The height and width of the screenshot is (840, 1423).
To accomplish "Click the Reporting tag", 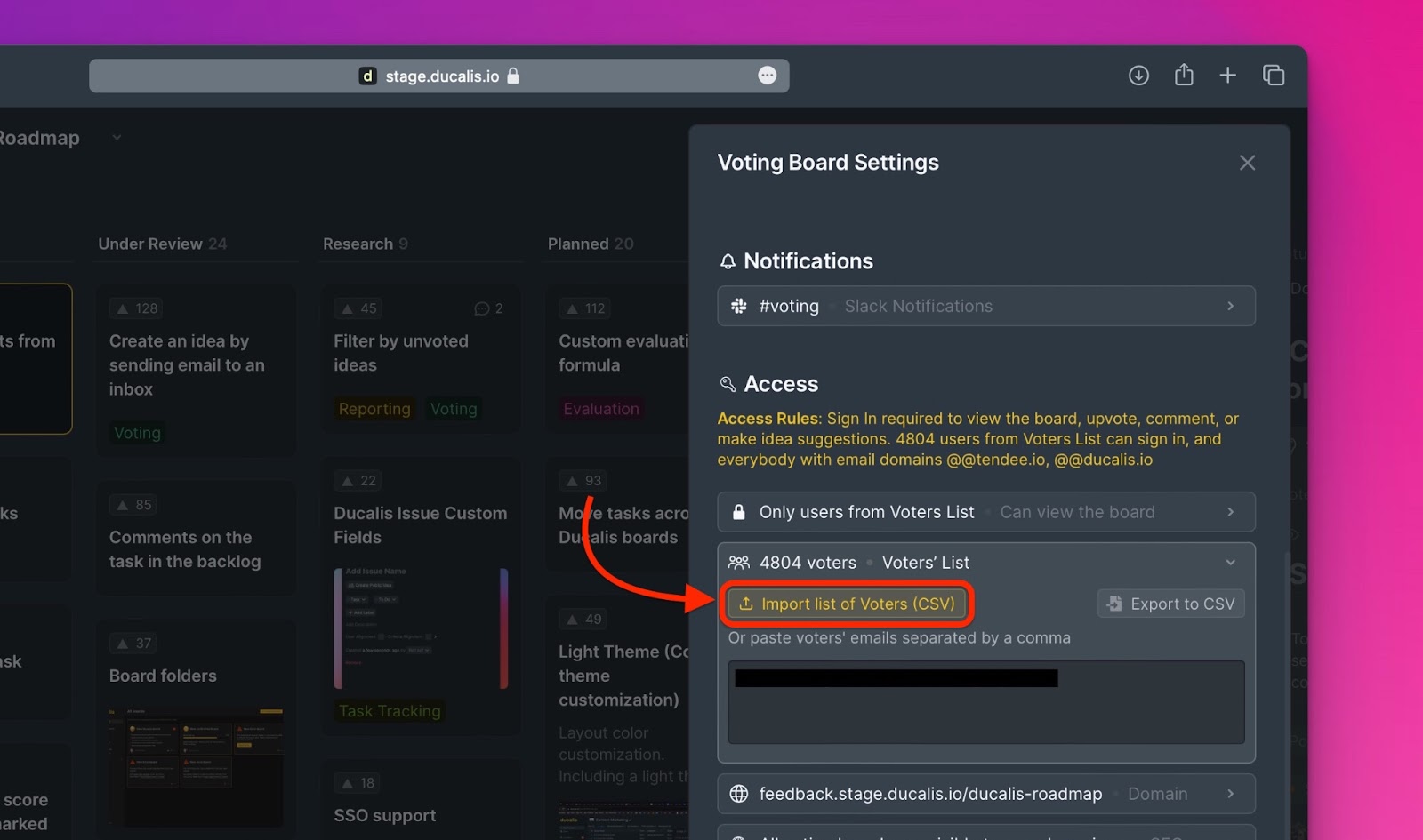I will click(374, 409).
